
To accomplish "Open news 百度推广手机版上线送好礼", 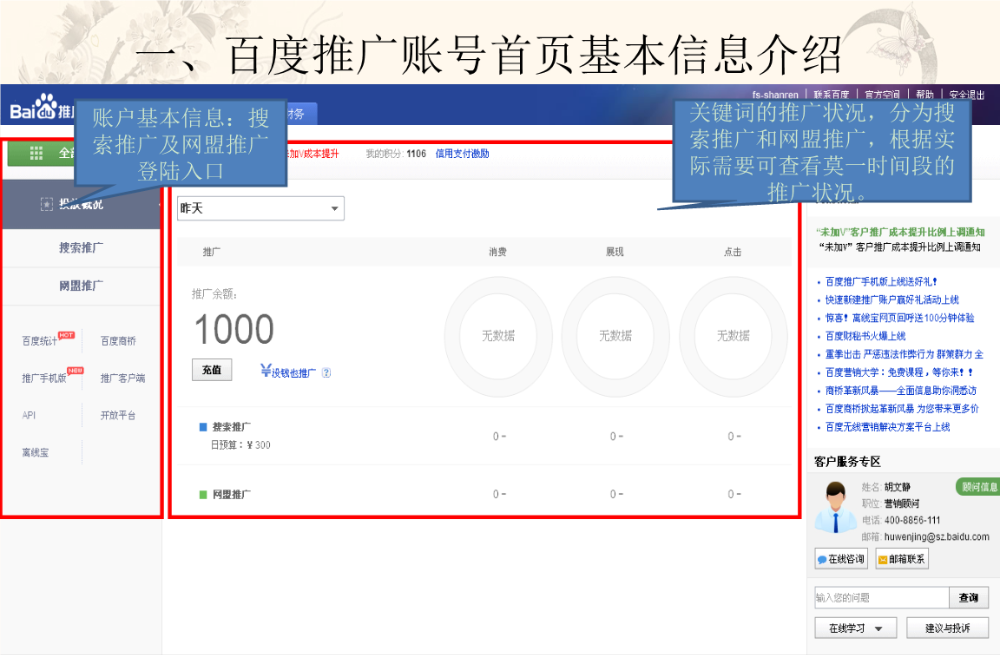I will (881, 282).
